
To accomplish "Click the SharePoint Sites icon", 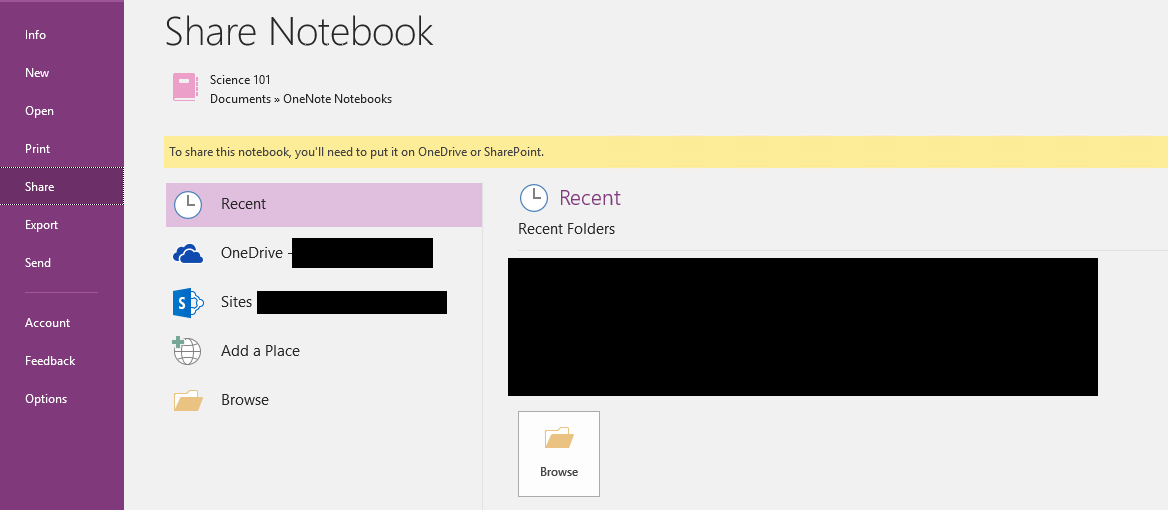I will pos(188,302).
